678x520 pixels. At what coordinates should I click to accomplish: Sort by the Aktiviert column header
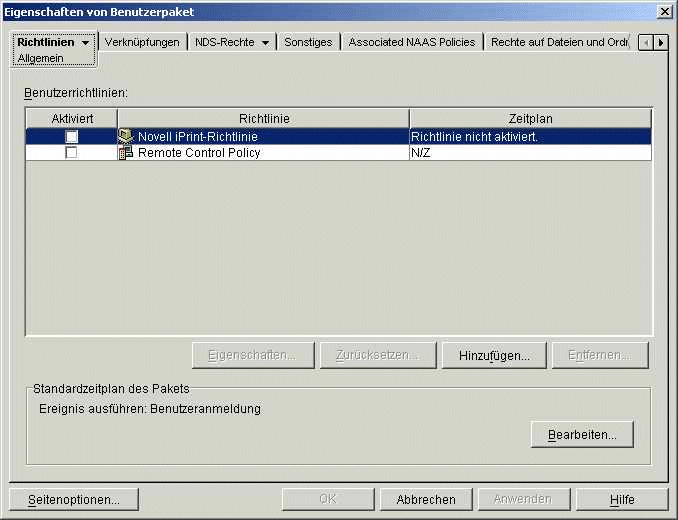point(72,118)
